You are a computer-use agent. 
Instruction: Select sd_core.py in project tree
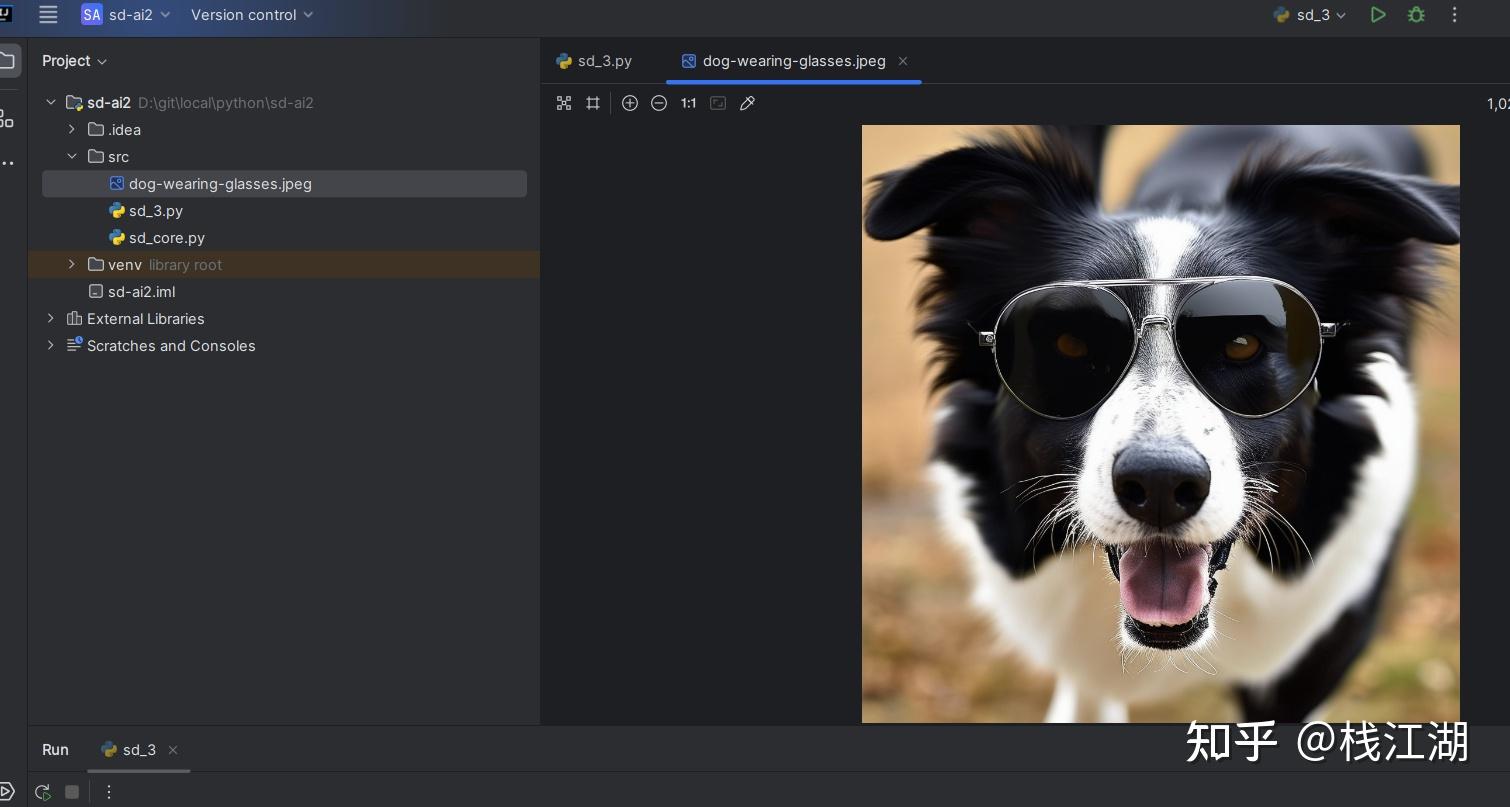tap(166, 238)
